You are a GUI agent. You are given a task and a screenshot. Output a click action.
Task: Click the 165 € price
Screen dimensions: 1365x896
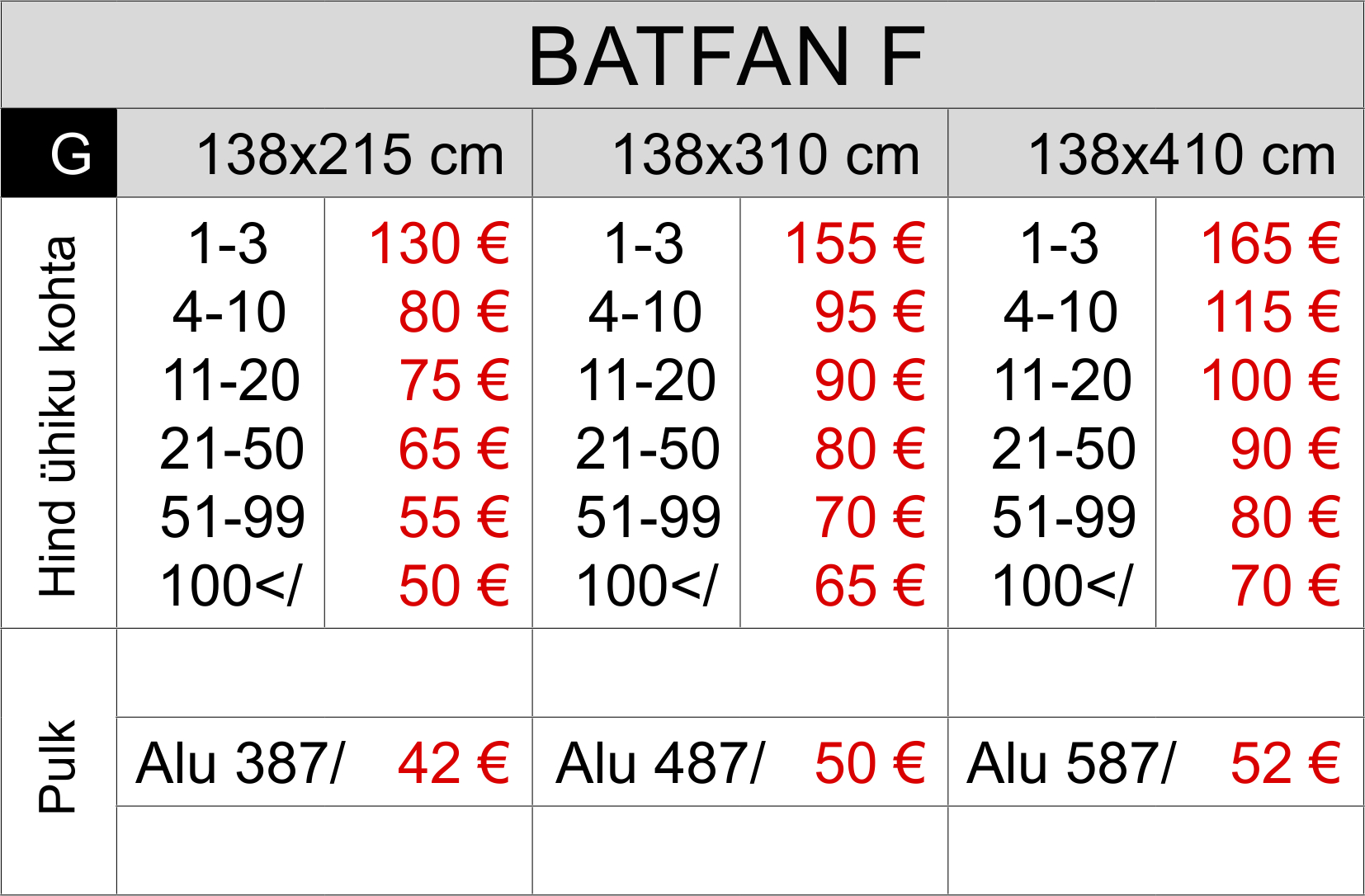tap(1271, 244)
